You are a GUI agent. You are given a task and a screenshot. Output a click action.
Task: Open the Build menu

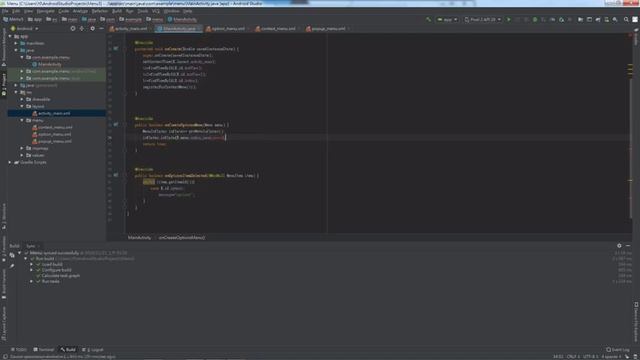[x=117, y=11]
